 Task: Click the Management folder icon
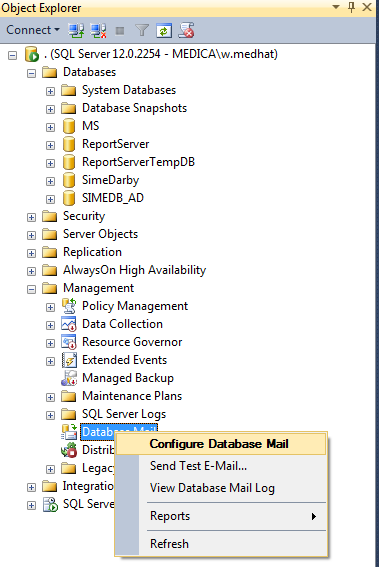50,288
